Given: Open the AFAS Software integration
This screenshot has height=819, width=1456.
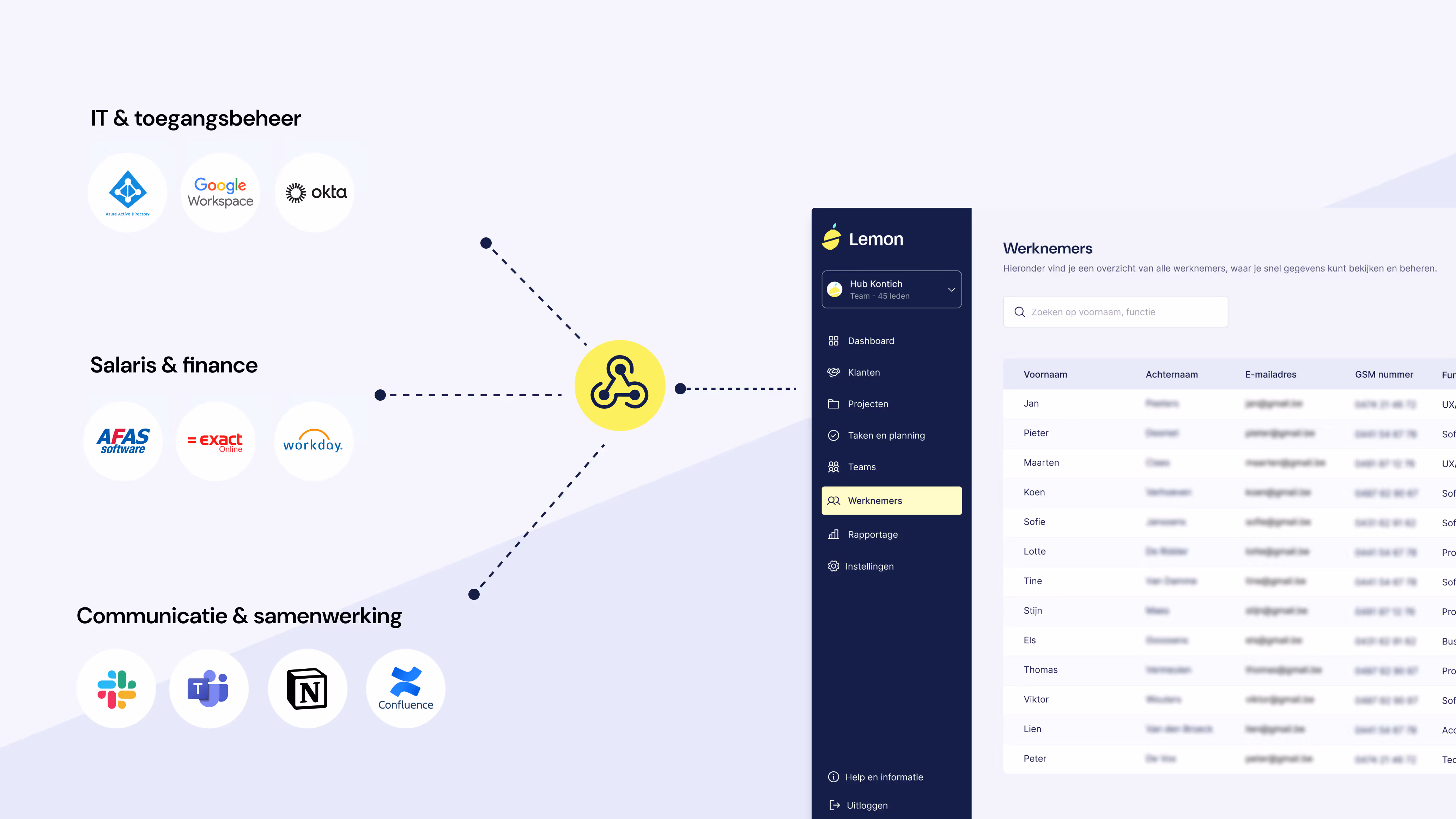Looking at the screenshot, I should (x=123, y=442).
